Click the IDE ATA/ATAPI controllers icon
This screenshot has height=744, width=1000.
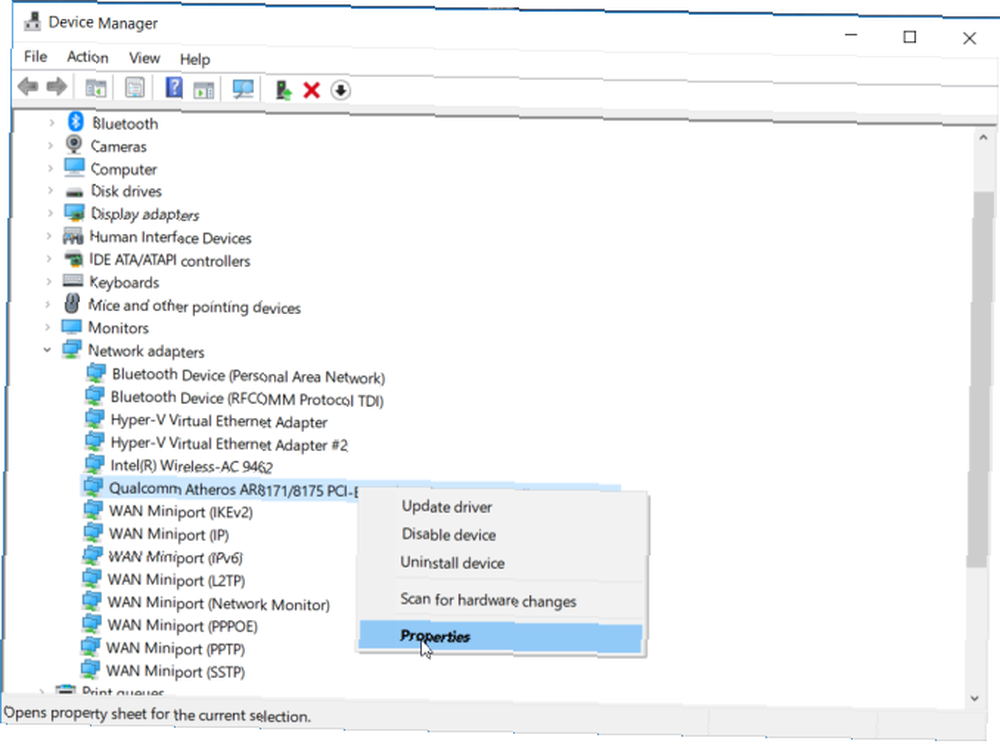pos(73,259)
